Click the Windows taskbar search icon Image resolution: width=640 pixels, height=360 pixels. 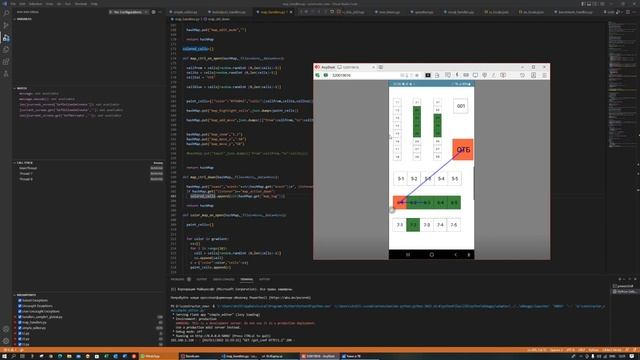pos(13,356)
